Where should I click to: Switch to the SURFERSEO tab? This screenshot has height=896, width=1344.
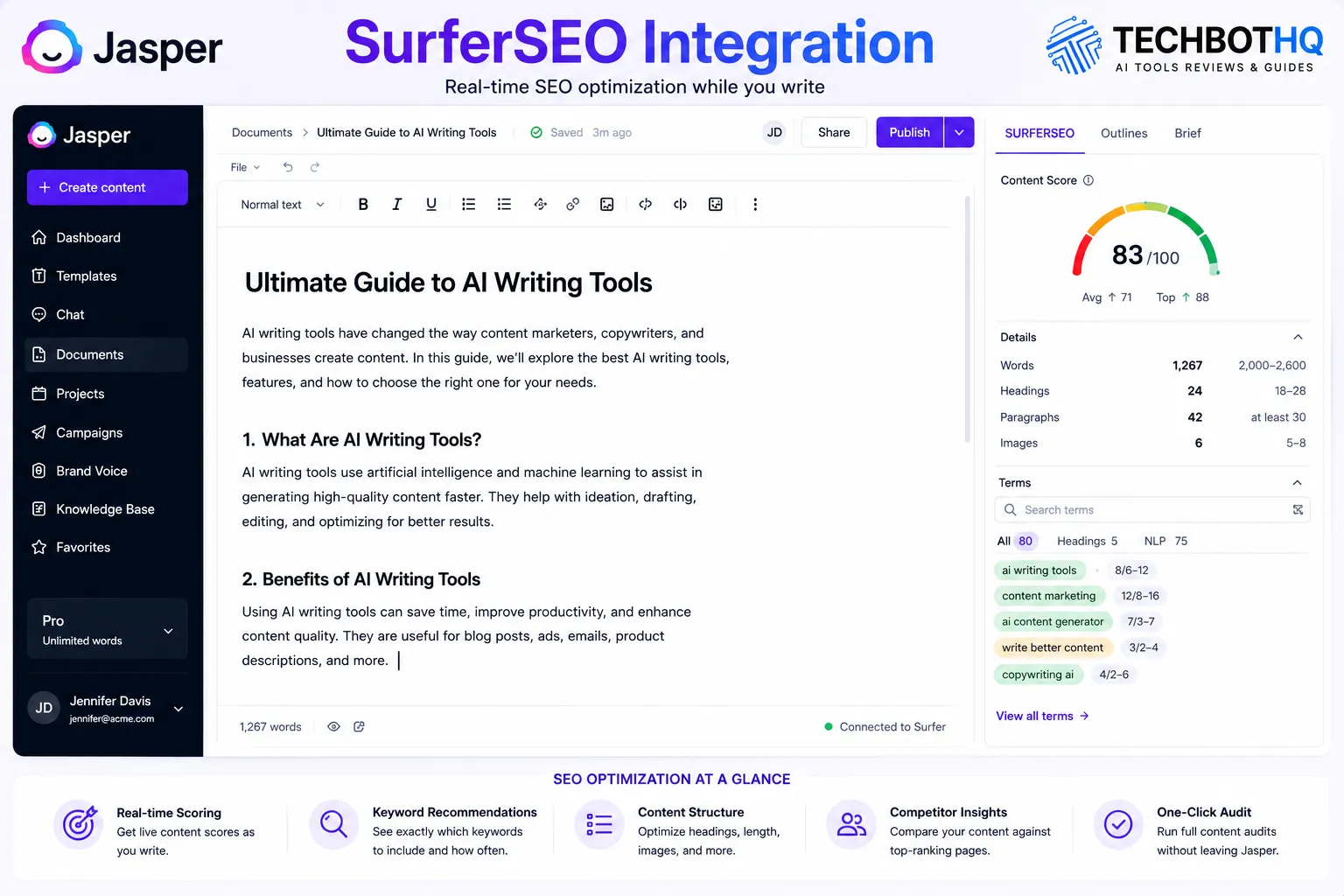point(1039,133)
